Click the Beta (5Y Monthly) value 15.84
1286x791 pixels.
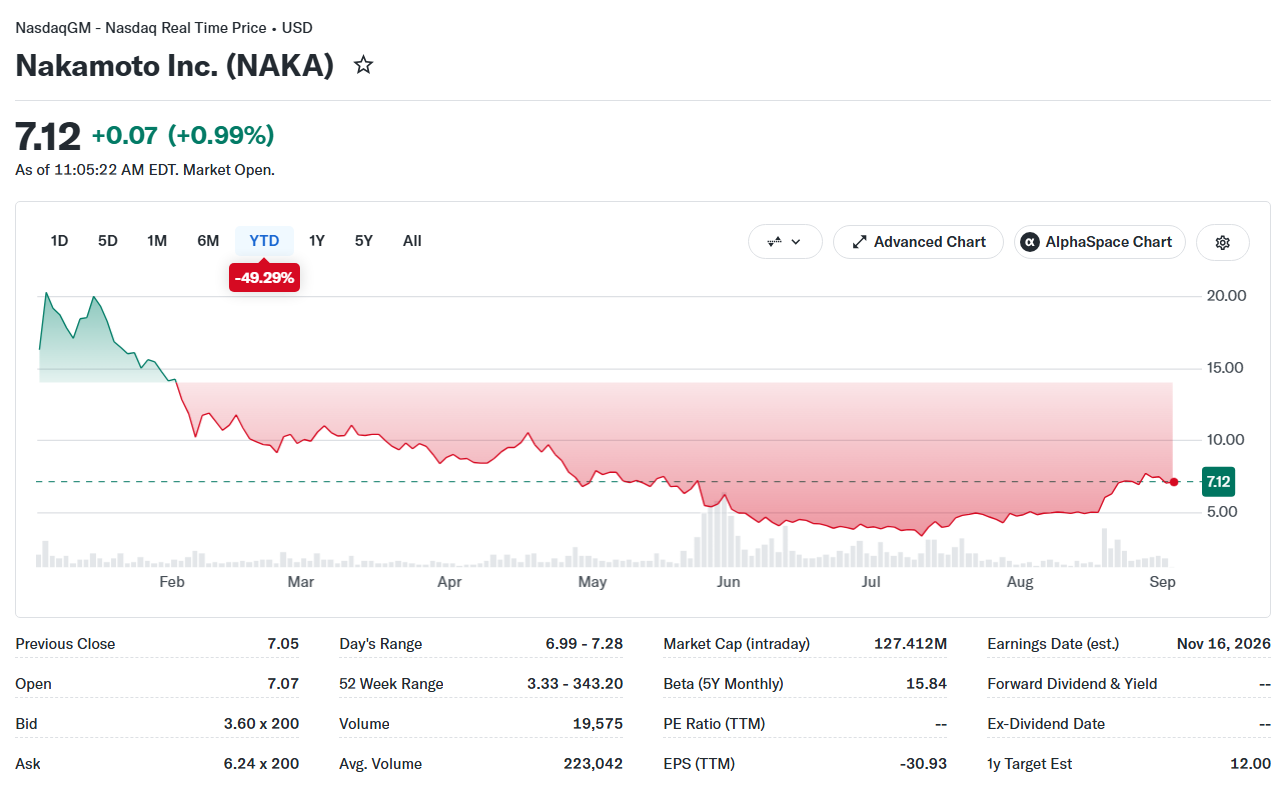point(927,684)
